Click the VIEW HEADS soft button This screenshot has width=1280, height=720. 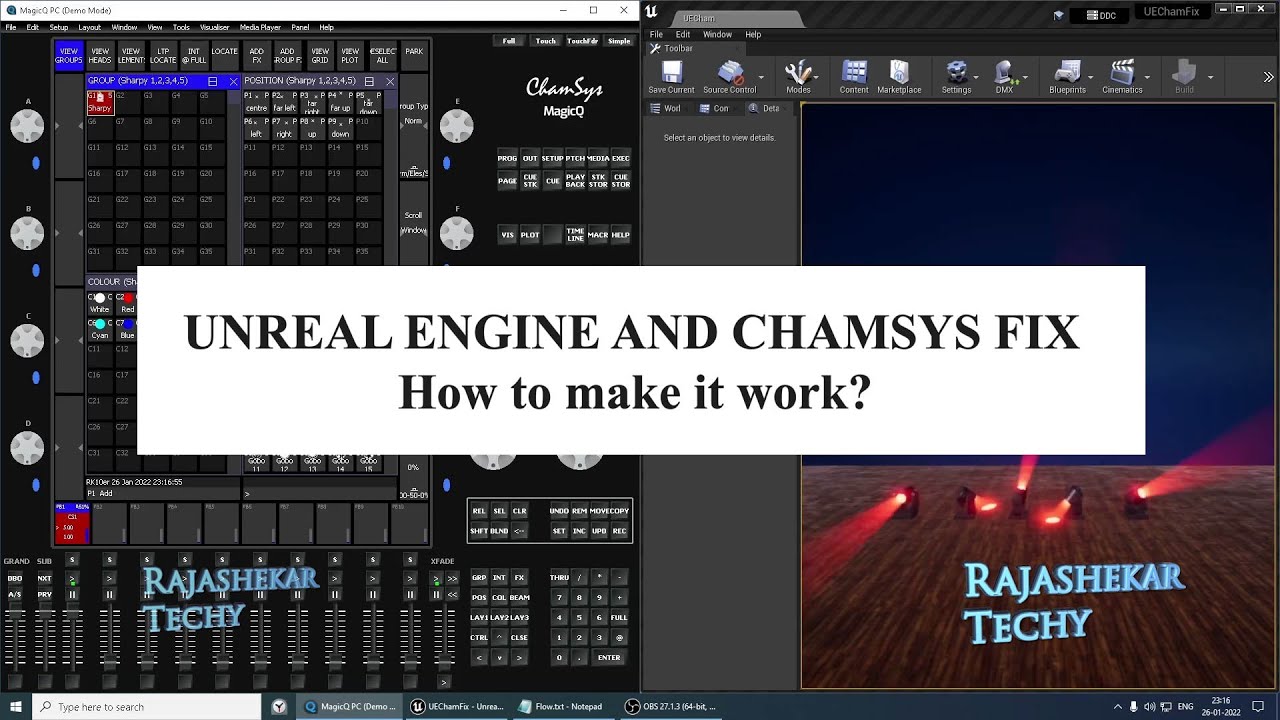click(100, 55)
